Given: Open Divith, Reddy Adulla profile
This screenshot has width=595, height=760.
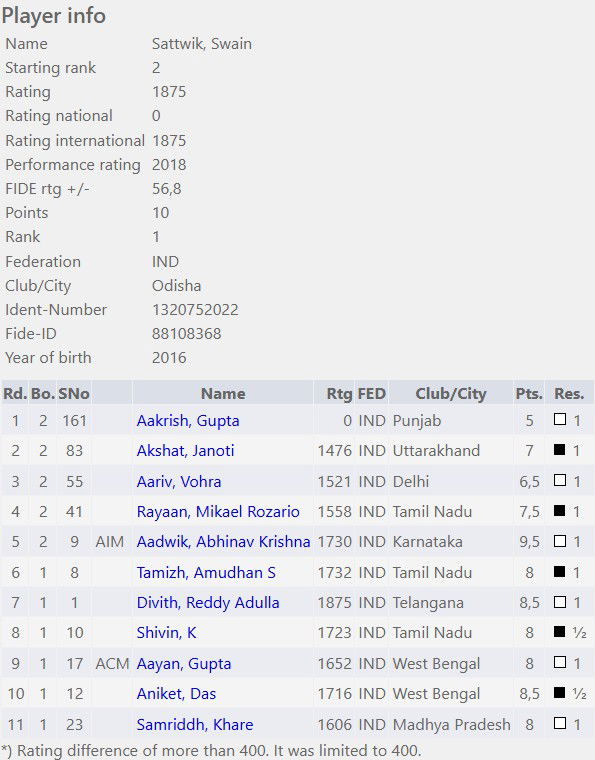Looking at the screenshot, I should pos(208,602).
